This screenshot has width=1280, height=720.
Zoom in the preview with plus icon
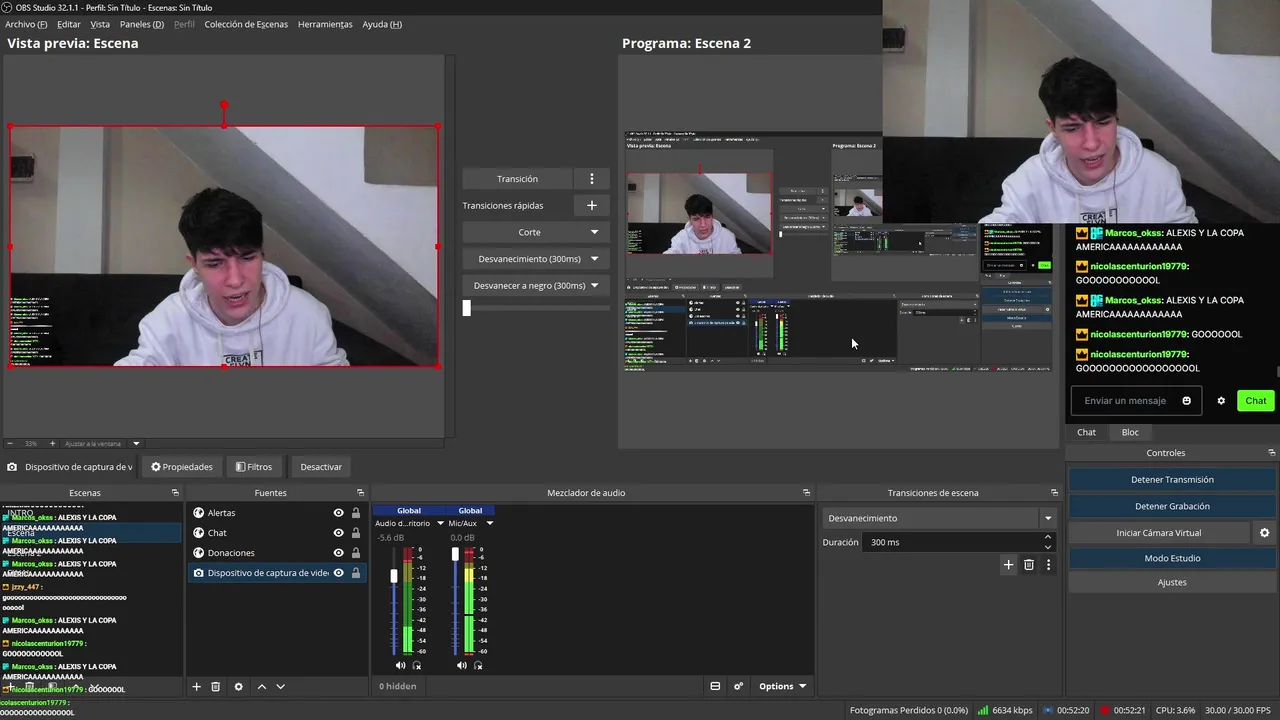(51, 443)
